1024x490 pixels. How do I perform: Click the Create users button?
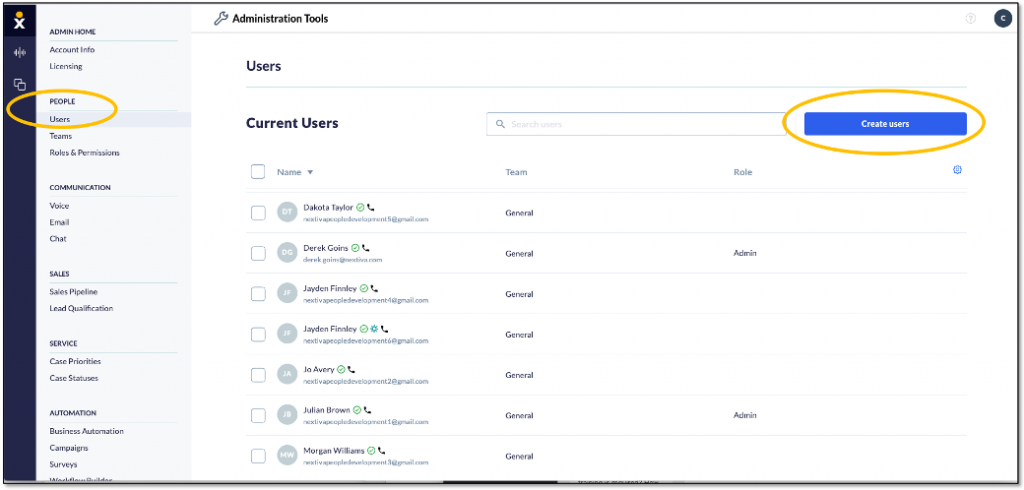(x=885, y=123)
